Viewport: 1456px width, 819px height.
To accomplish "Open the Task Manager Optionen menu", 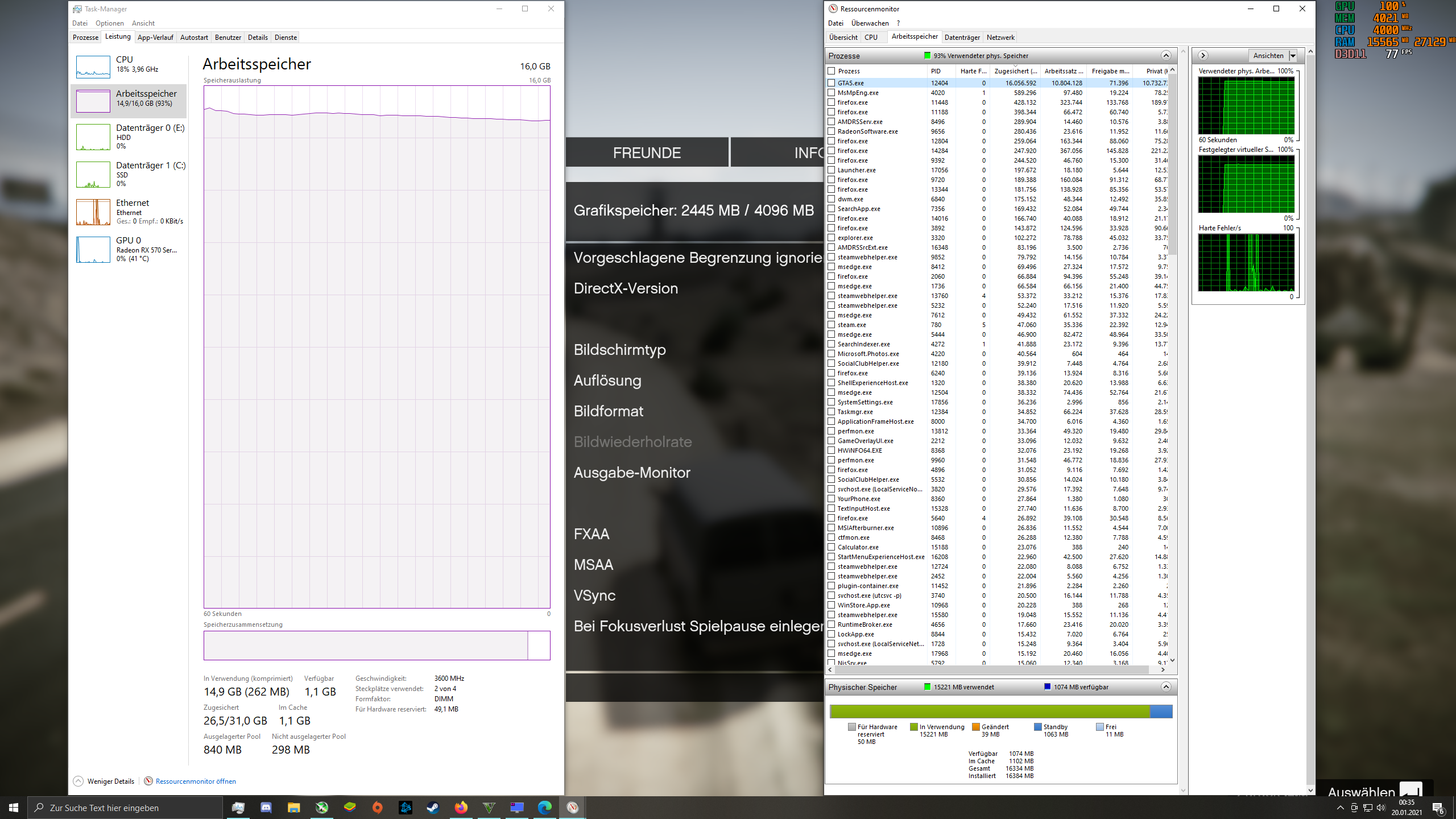I will 110,23.
